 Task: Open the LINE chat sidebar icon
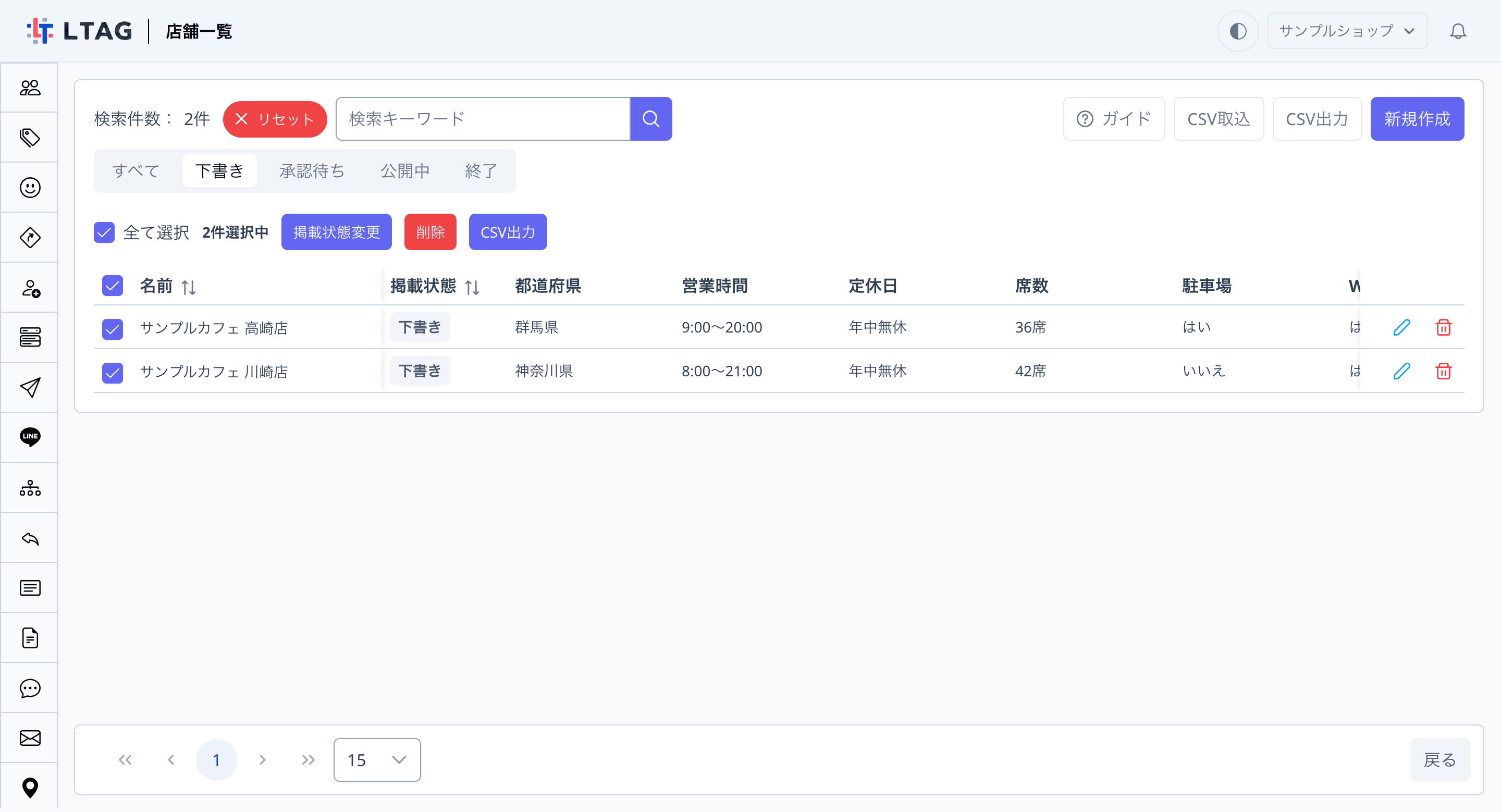(30, 437)
